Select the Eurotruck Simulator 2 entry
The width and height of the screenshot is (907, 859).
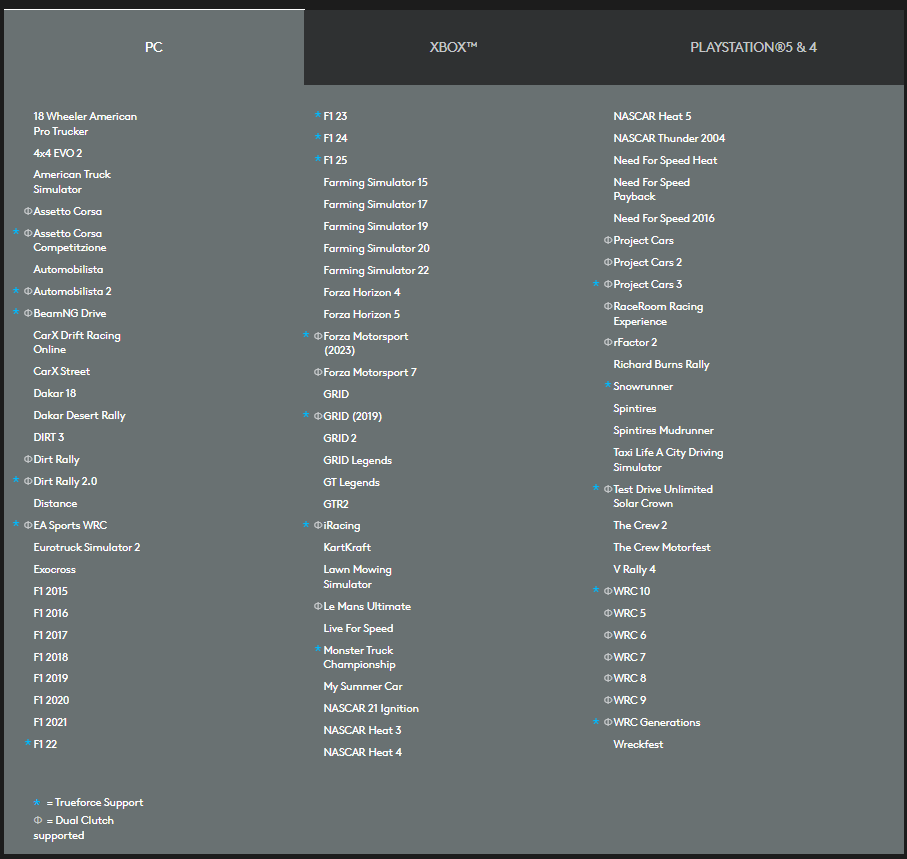(x=86, y=547)
